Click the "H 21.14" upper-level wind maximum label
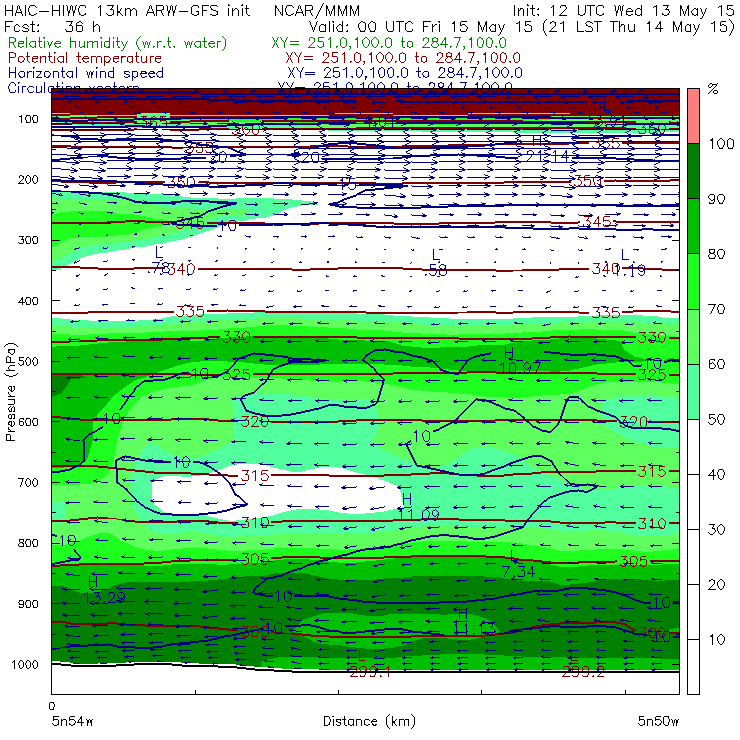Image resolution: width=740 pixels, height=740 pixels. (x=548, y=149)
